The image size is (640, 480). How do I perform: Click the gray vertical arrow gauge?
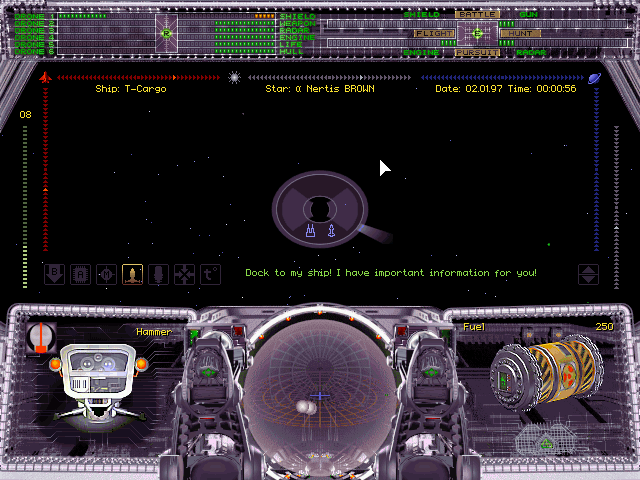[x=616, y=207]
